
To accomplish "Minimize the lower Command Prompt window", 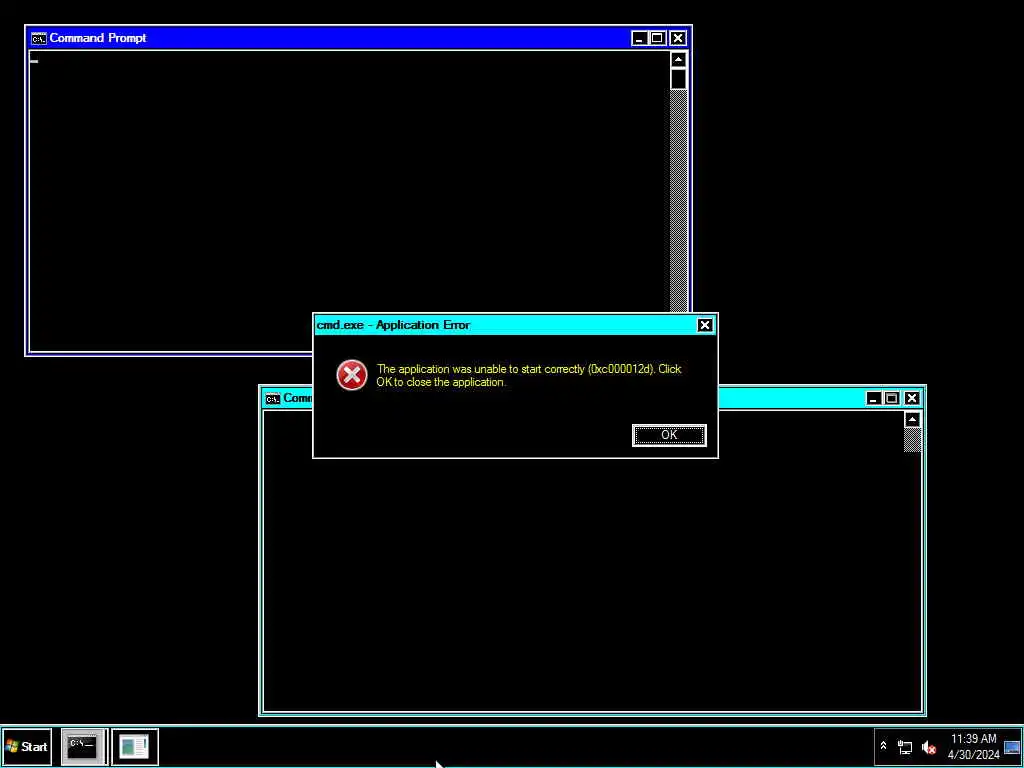I will coord(873,398).
